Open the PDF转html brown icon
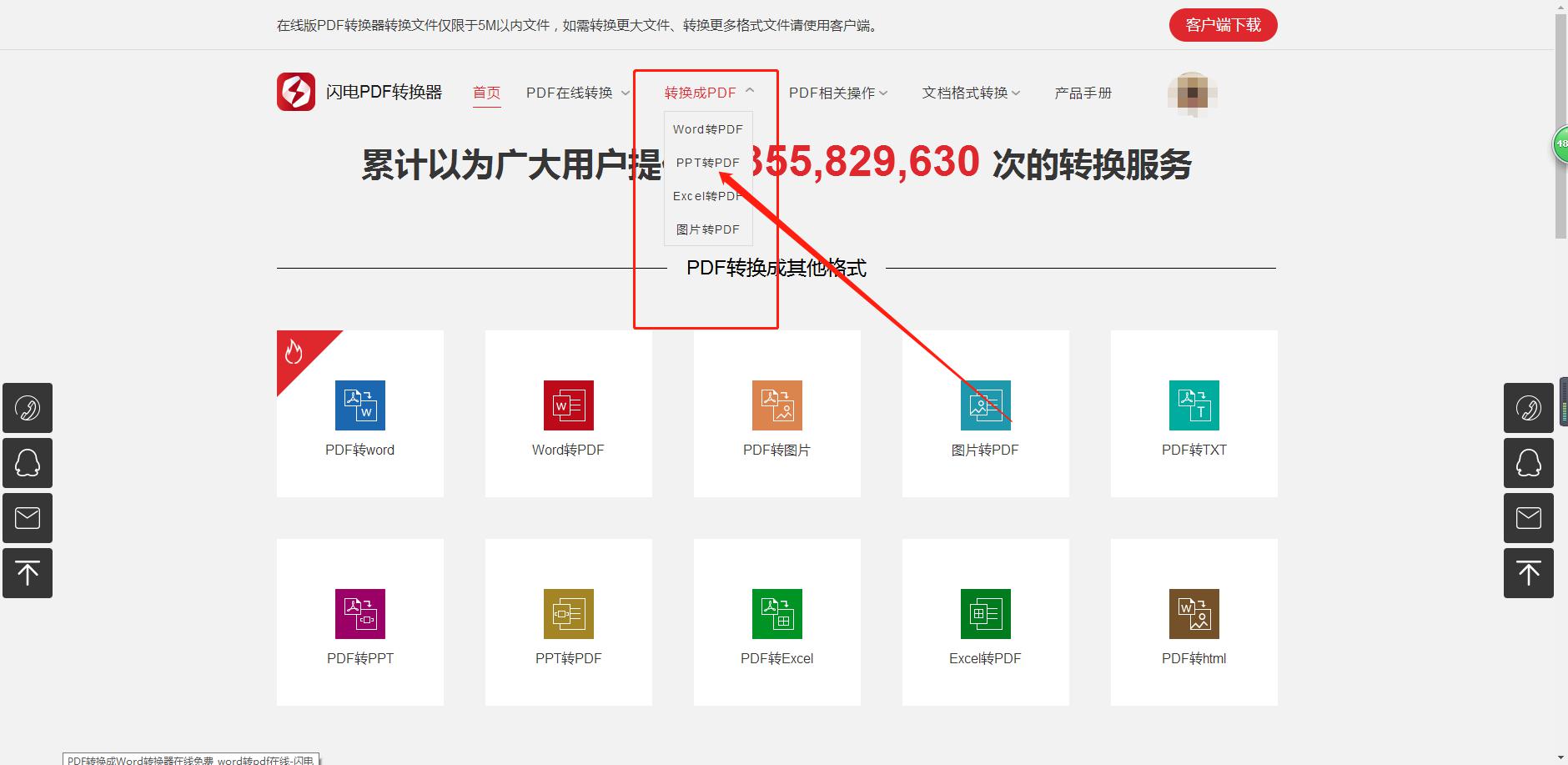The height and width of the screenshot is (765, 1568). [x=1194, y=614]
